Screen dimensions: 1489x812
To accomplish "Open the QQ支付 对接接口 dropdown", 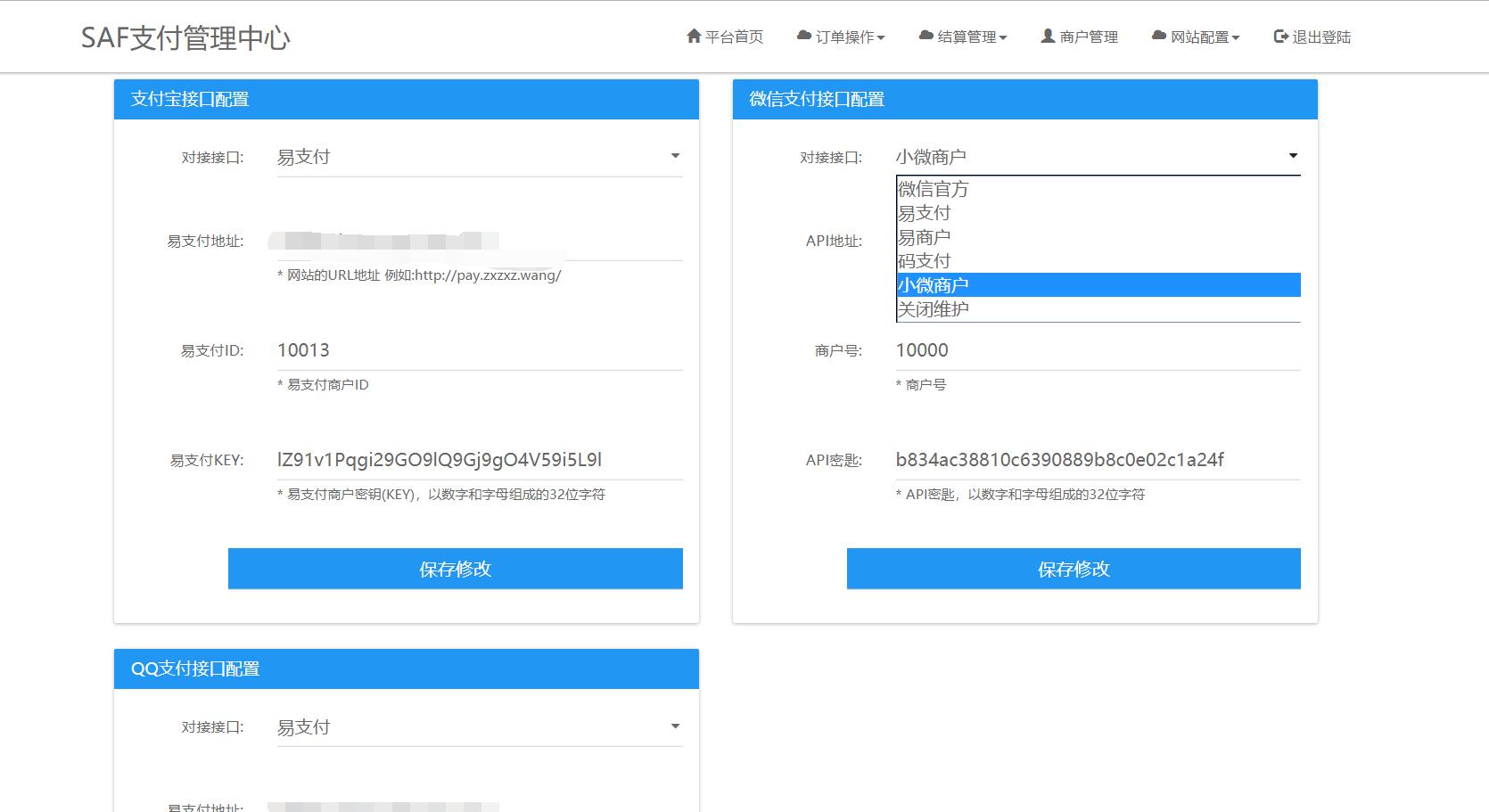I will point(480,727).
